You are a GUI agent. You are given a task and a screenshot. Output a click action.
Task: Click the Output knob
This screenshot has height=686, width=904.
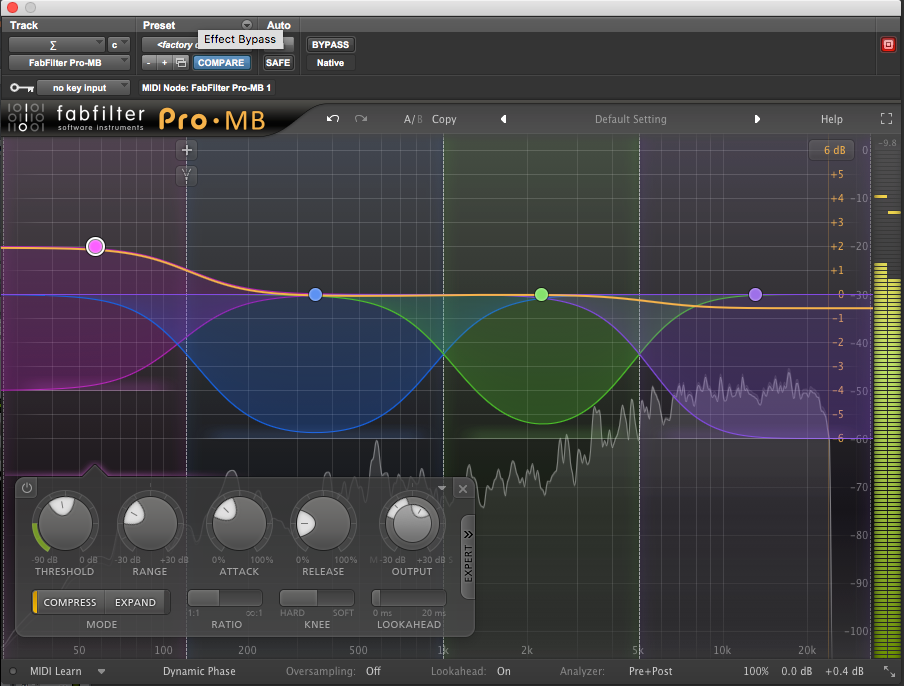pyautogui.click(x=412, y=523)
